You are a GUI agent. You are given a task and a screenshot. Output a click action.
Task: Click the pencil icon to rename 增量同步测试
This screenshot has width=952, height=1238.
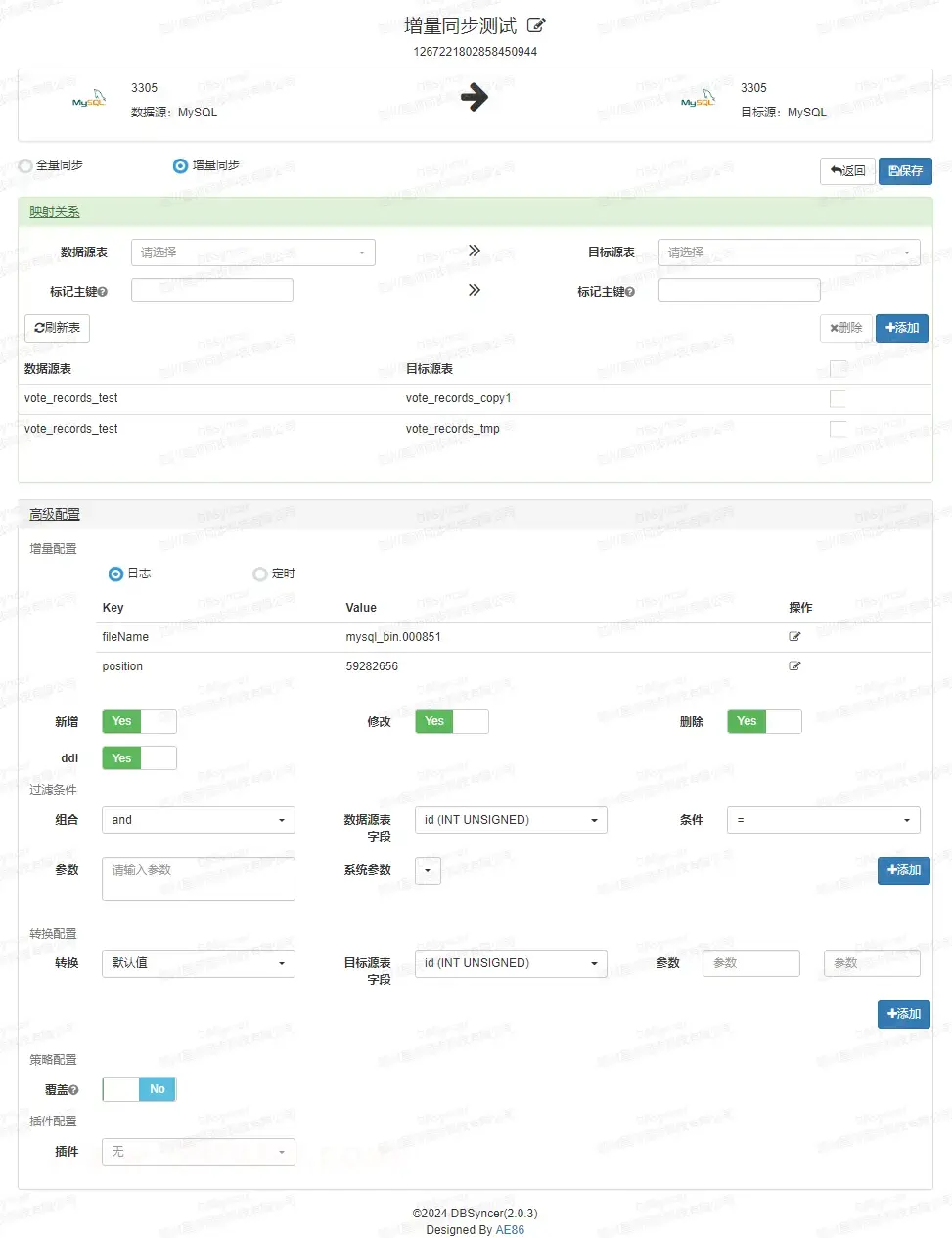tap(535, 26)
